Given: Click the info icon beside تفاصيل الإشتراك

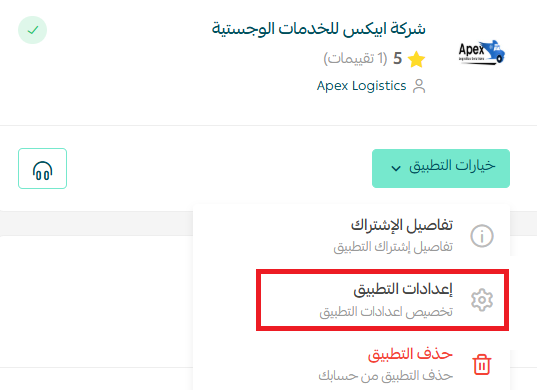Looking at the screenshot, I should click(482, 236).
